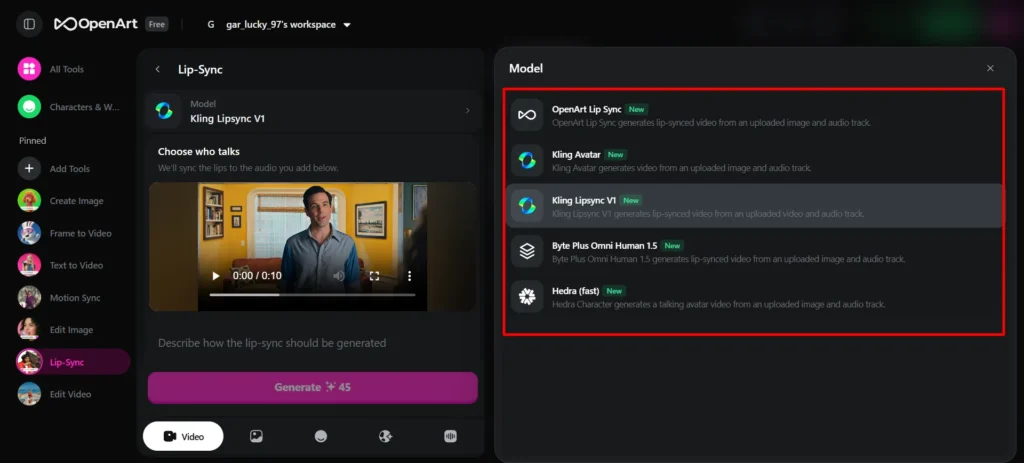Expand the workspace dropdown arrow
Viewport: 1024px width, 463px height.
[347, 25]
